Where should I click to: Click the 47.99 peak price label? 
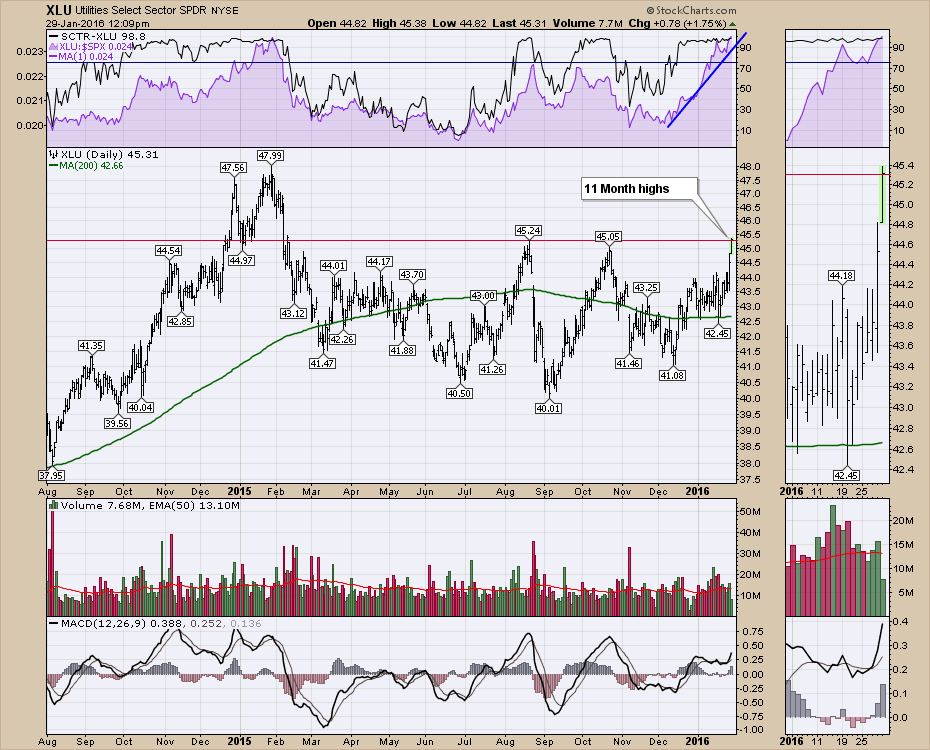(x=270, y=155)
